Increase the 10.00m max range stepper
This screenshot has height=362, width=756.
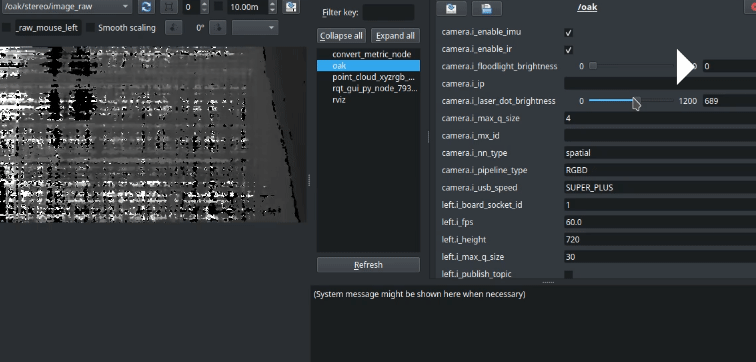point(273,4)
